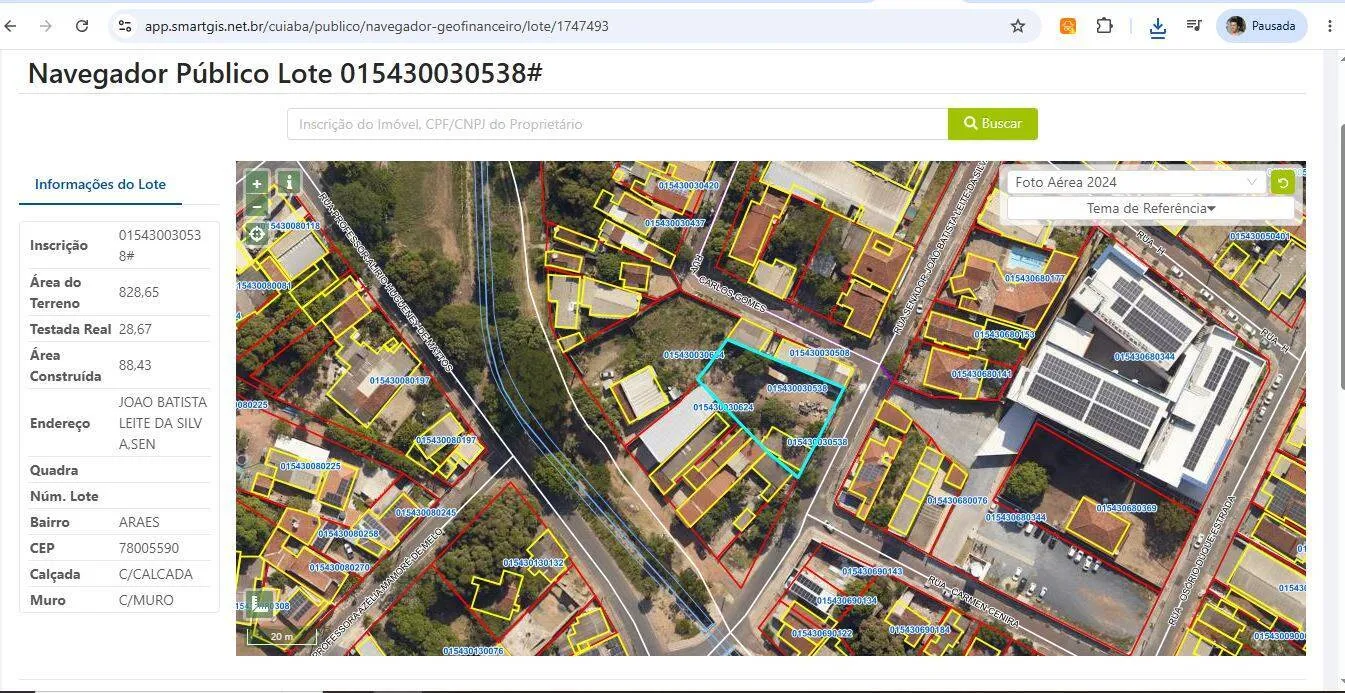The image size is (1345, 693).
Task: Click lot label 015430050401 on the map
Action: click(x=1259, y=236)
